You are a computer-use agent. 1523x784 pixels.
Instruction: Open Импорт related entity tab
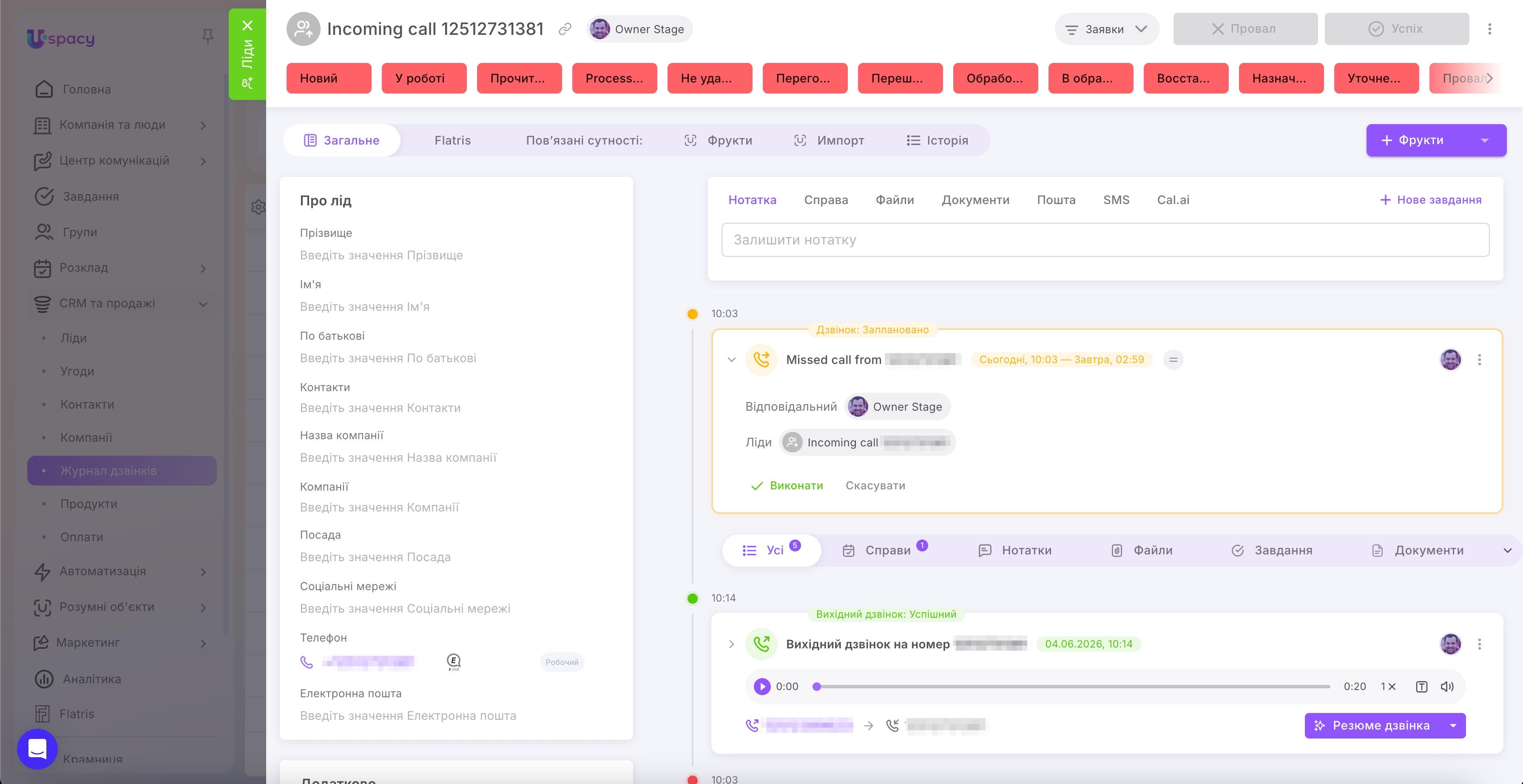pyautogui.click(x=829, y=140)
